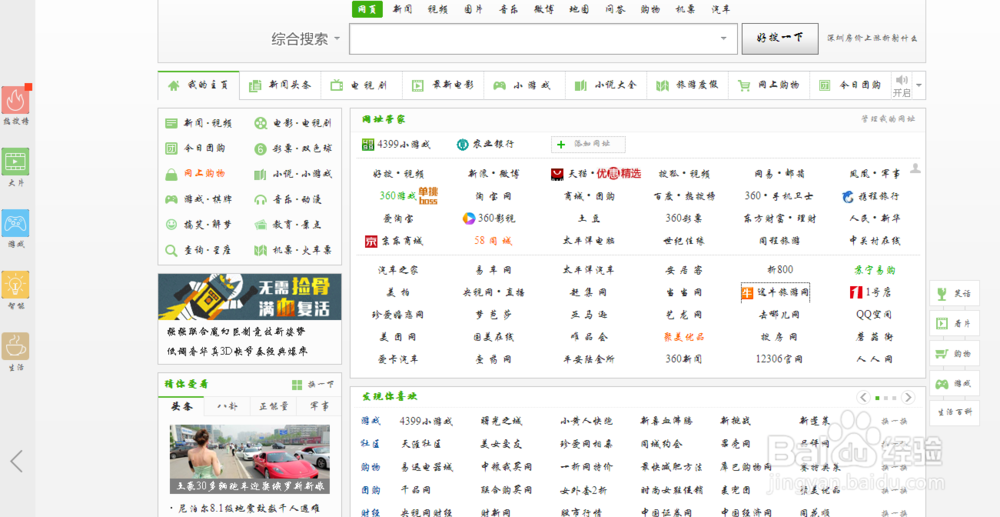The image size is (1000, 517).
Task: Open the 聚美优品 link
Action: pyautogui.click(x=684, y=337)
